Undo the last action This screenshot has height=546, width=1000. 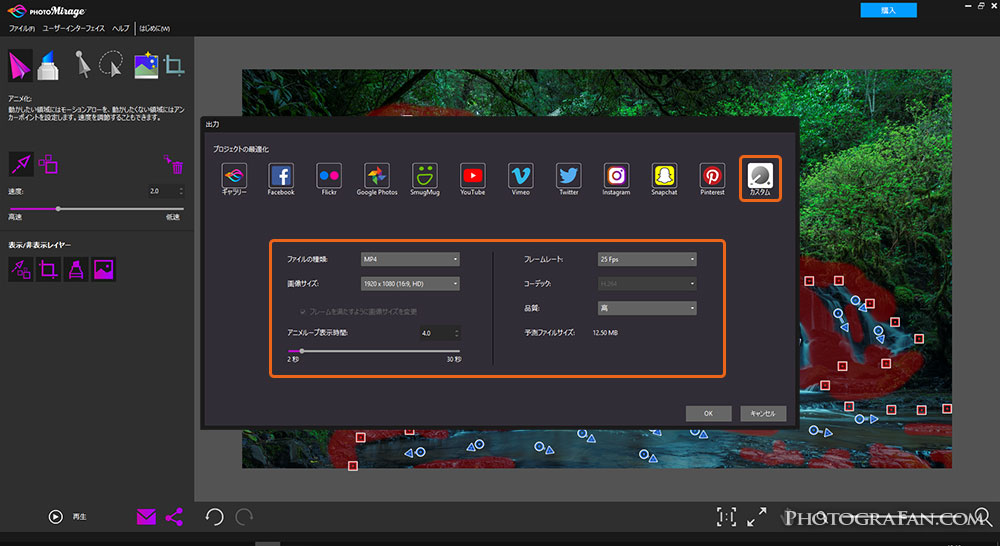pos(214,517)
